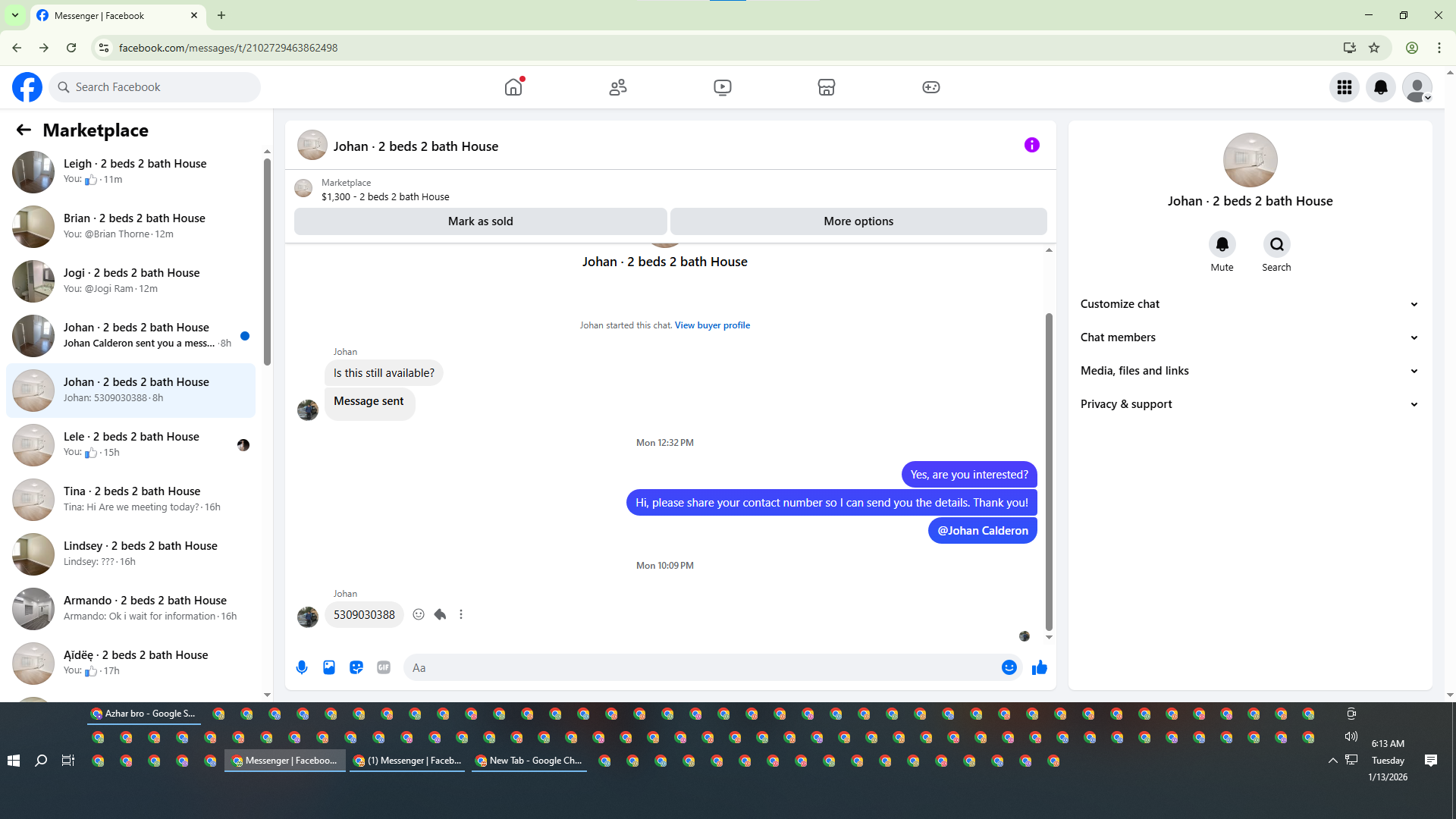Open Facebook notifications bell
Viewport: 1456px width, 819px height.
point(1381,87)
